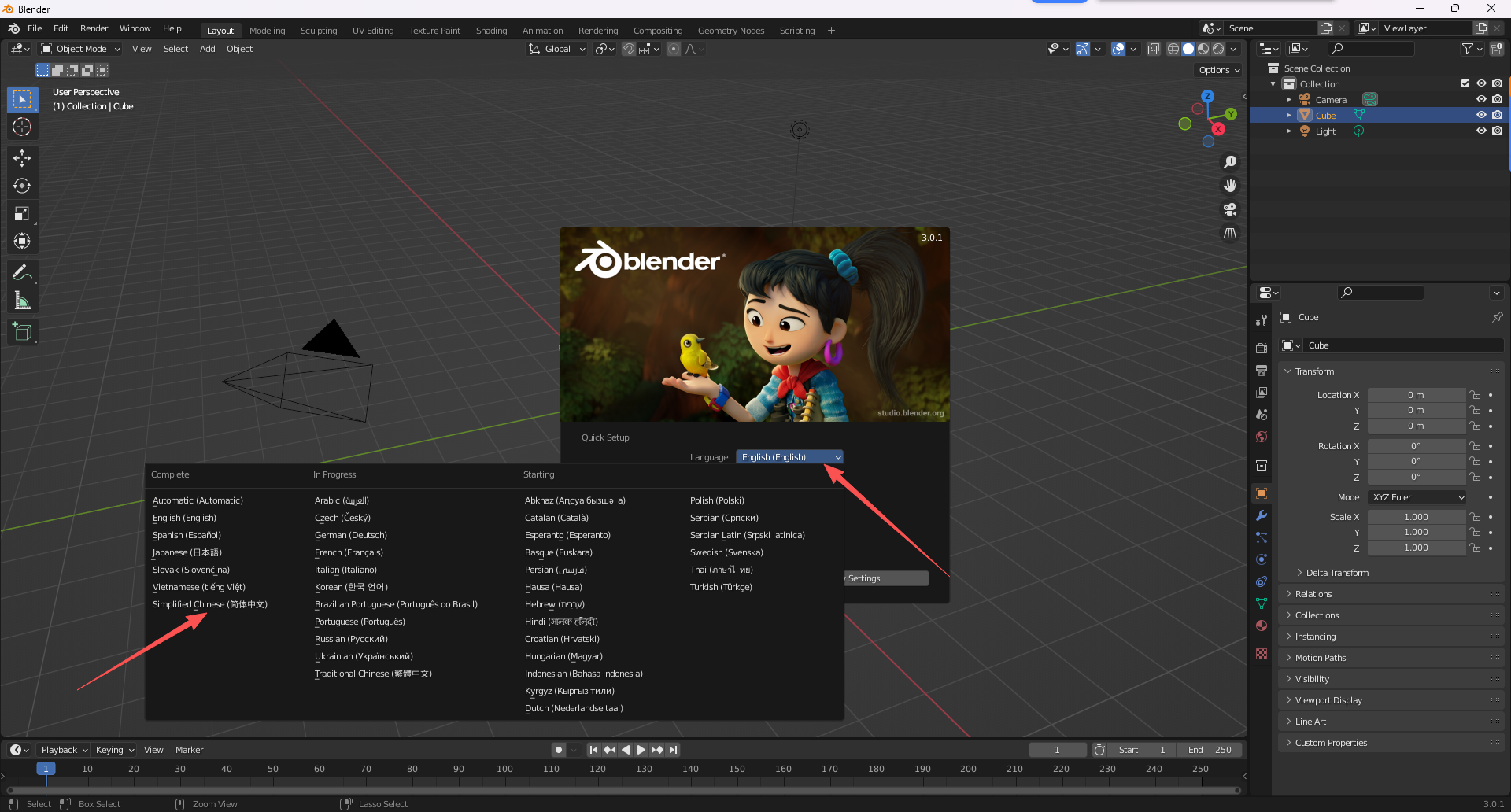The height and width of the screenshot is (812, 1511).
Task: Adjust the Scale X value slider
Action: 1417,516
